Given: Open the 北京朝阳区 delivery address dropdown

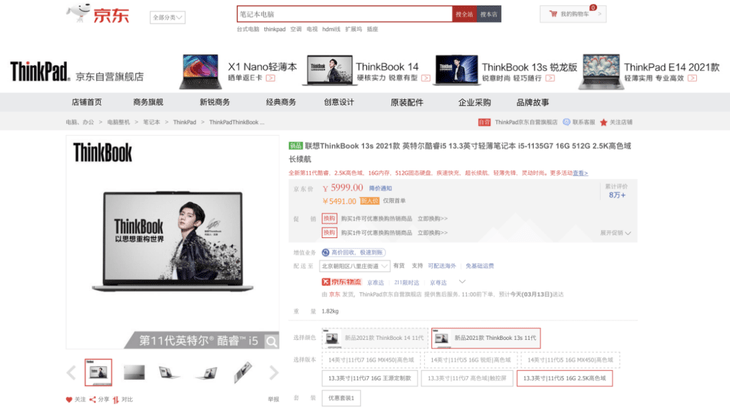Looking at the screenshot, I should 354,266.
